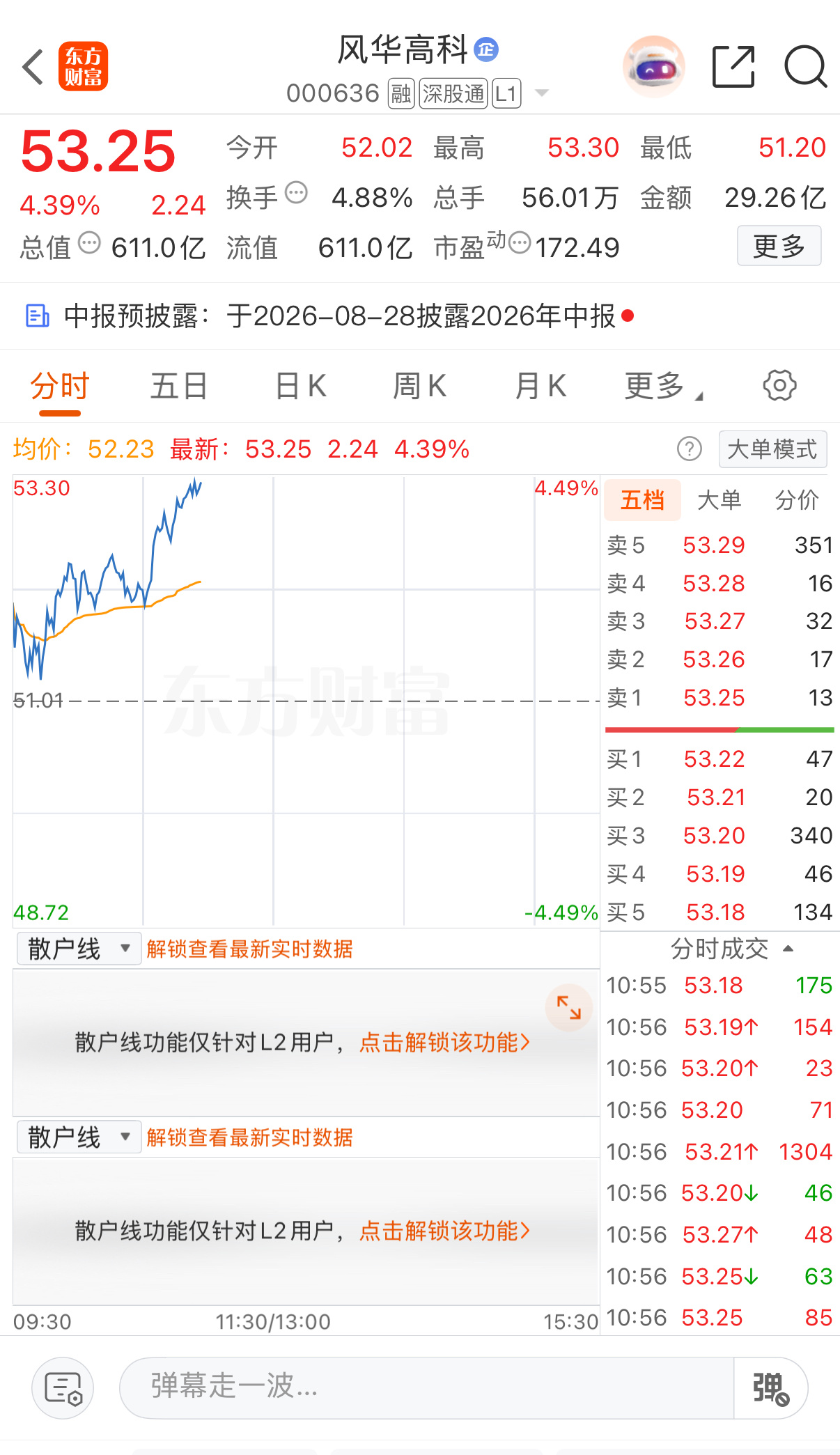
Task: Tap the 融 margin badge
Action: [x=401, y=93]
